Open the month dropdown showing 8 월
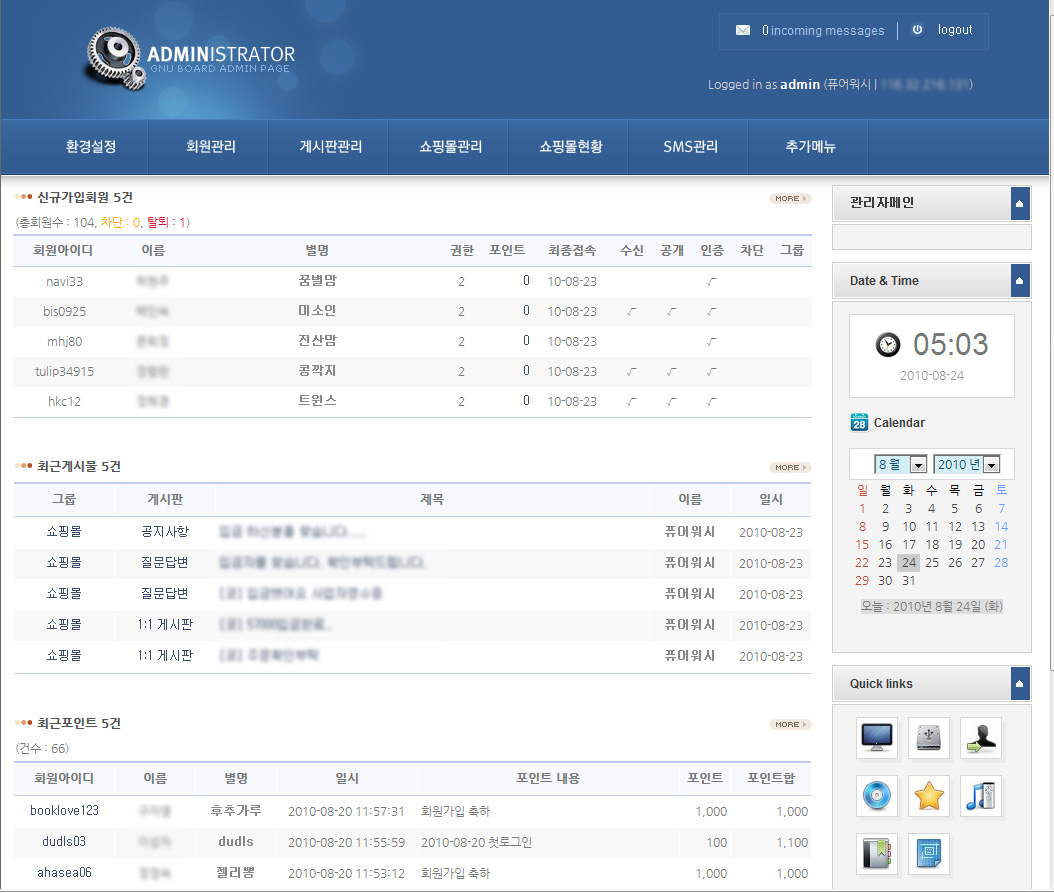The height and width of the screenshot is (893, 1054). coord(901,464)
